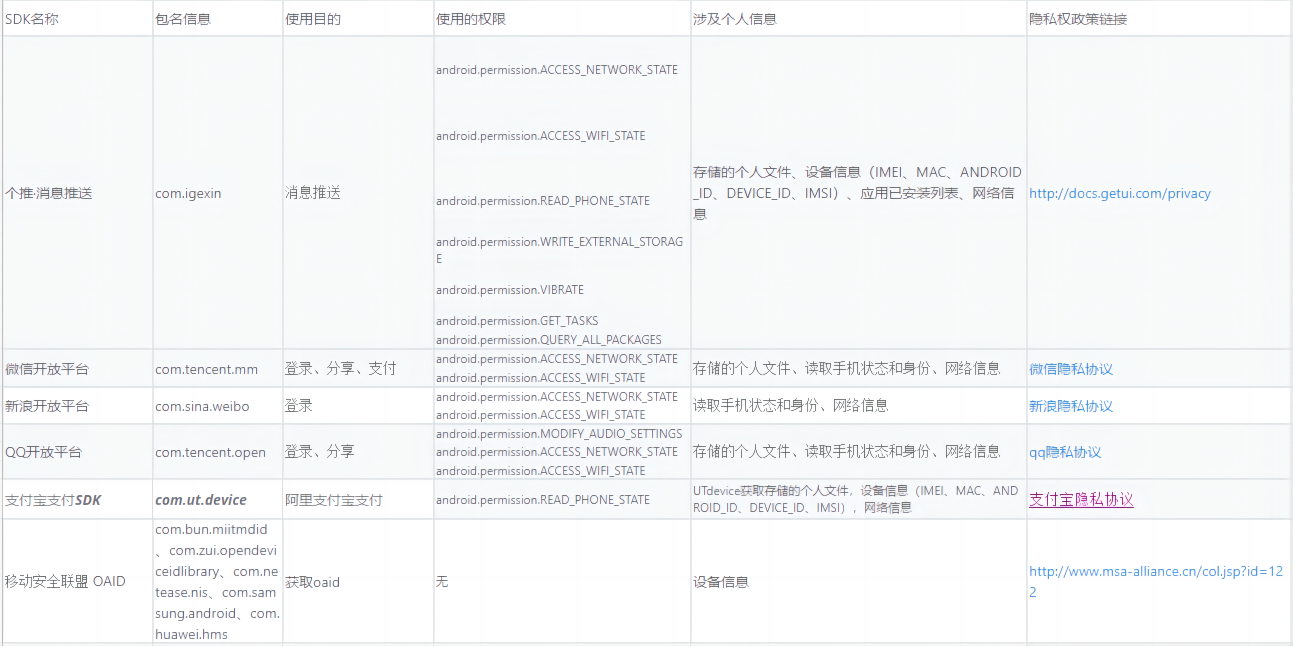
Task: Select ACCESS_NETWORK_STATE permission in the 个推 row
Action: tap(557, 70)
